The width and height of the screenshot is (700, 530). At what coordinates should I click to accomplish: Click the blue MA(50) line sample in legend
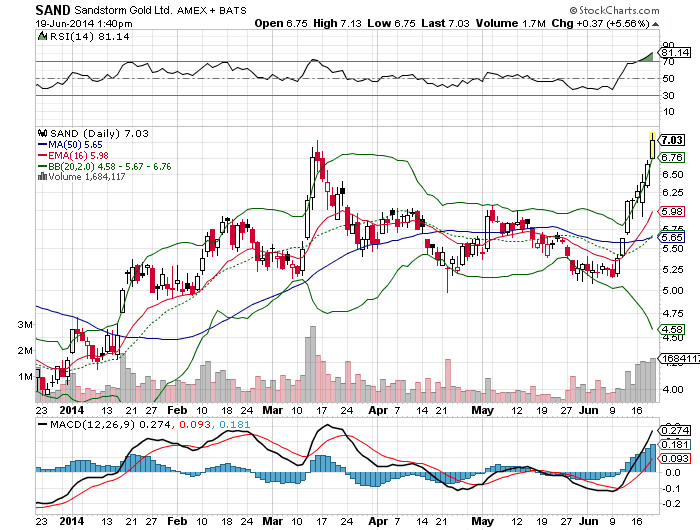pyautogui.click(x=43, y=145)
